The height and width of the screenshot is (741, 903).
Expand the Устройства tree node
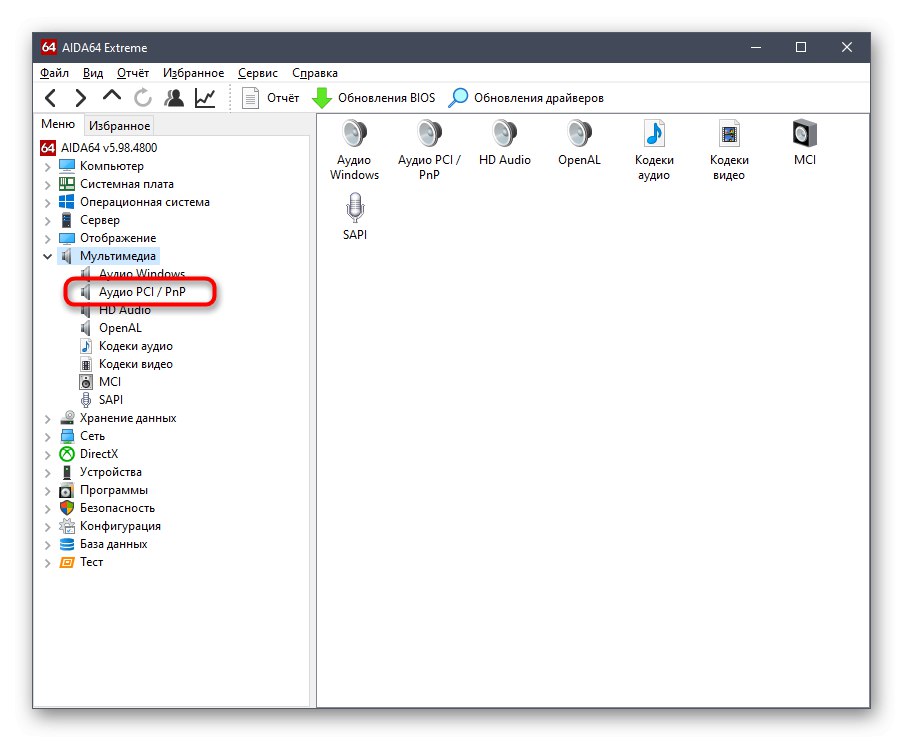pos(47,473)
